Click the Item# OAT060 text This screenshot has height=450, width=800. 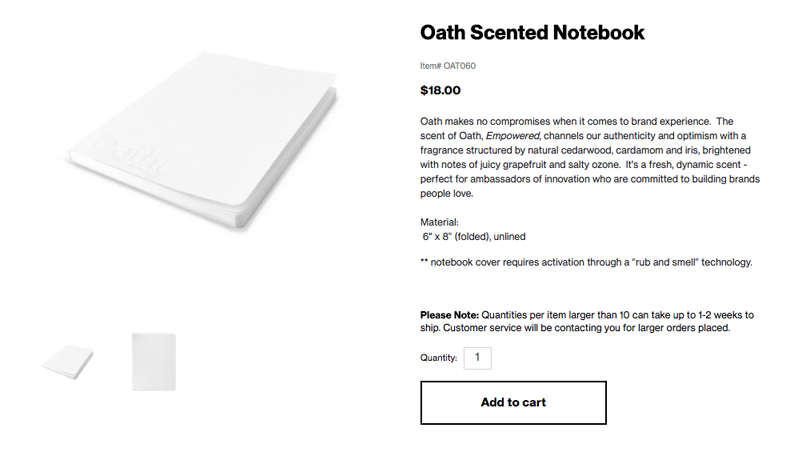[448, 66]
